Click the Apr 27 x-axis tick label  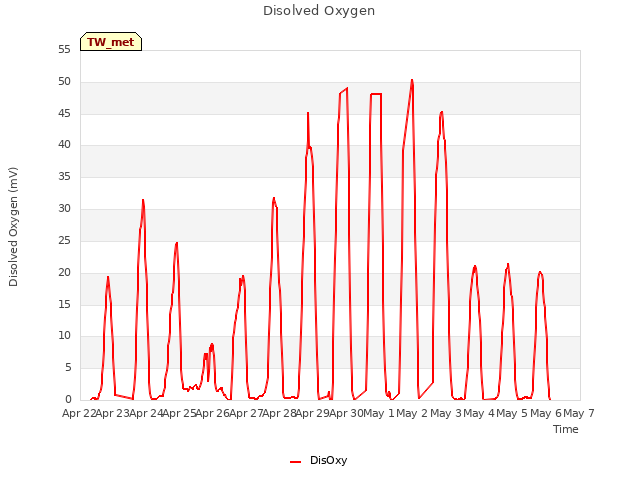point(246,413)
